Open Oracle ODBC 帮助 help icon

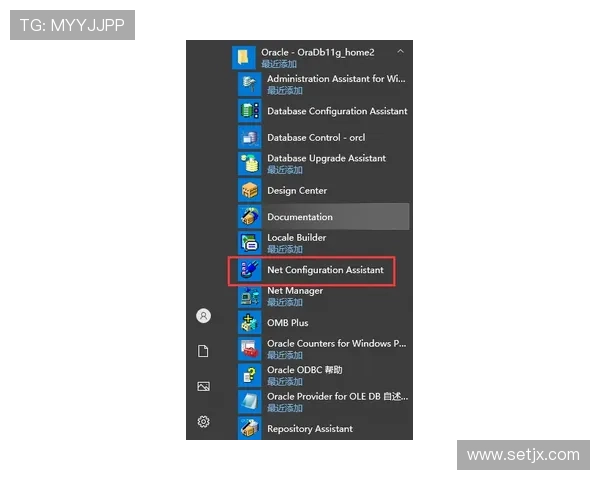point(249,375)
